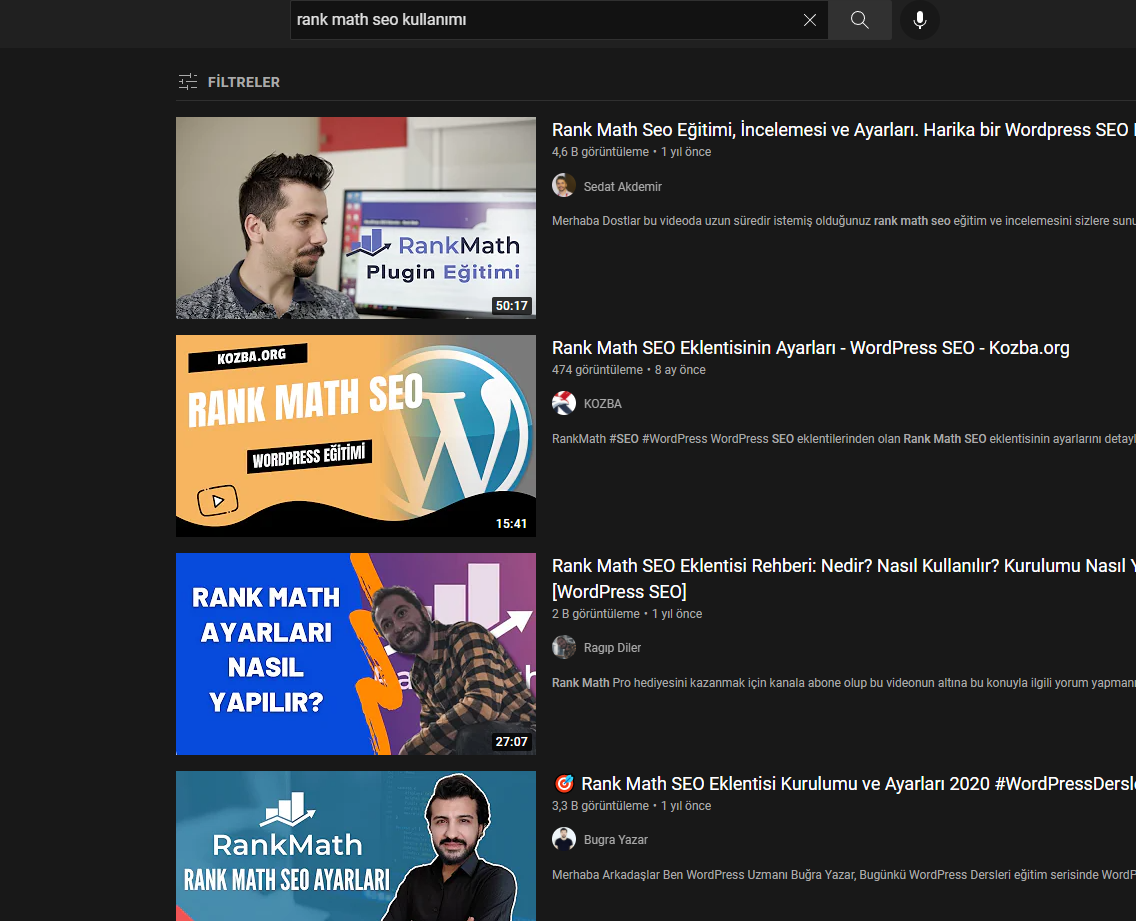Open the 'Rank Math SEO Eklentisi Rehberi' video title
Viewport: 1136px width, 921px height.
(843, 578)
